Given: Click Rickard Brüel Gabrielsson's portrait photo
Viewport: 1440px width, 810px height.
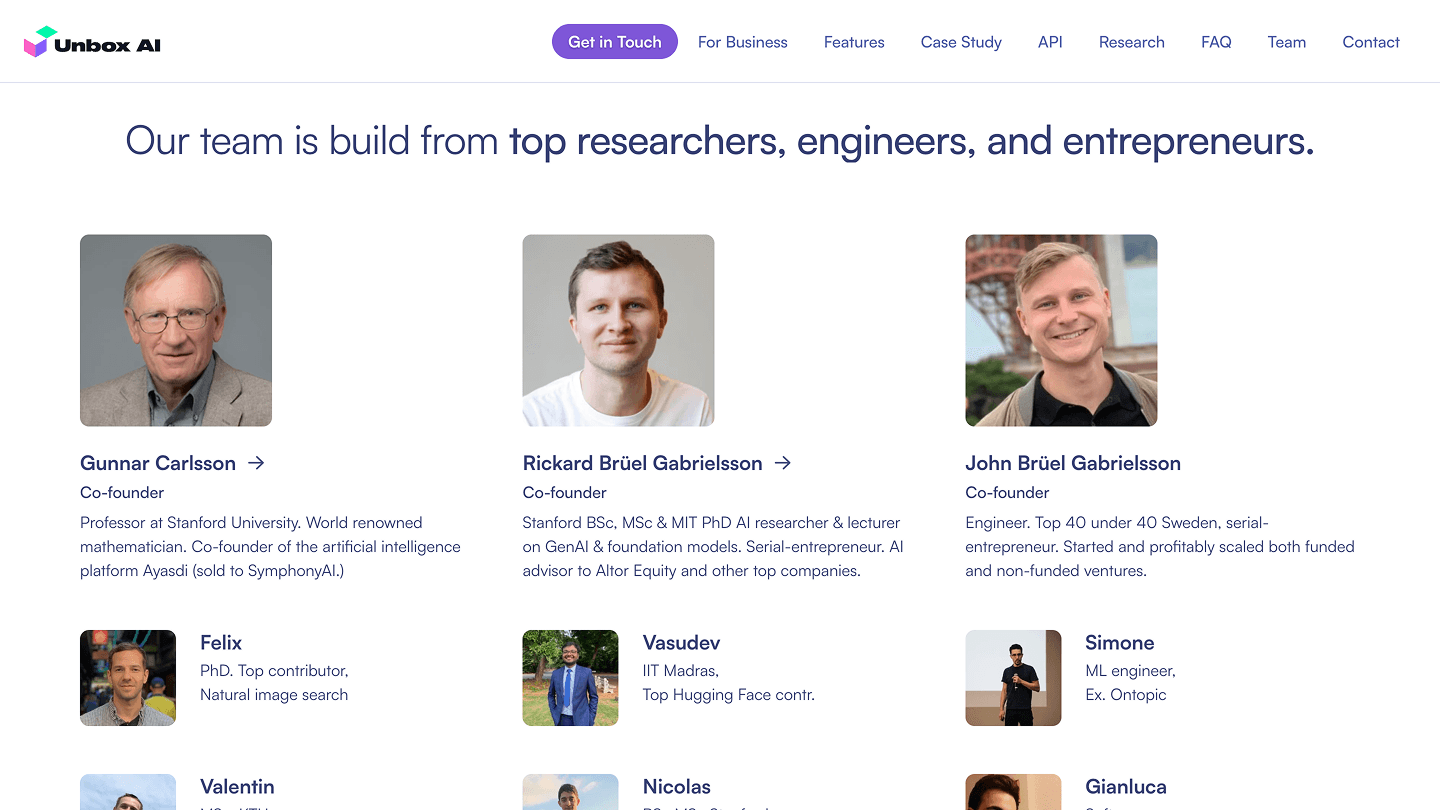Looking at the screenshot, I should click(x=619, y=331).
